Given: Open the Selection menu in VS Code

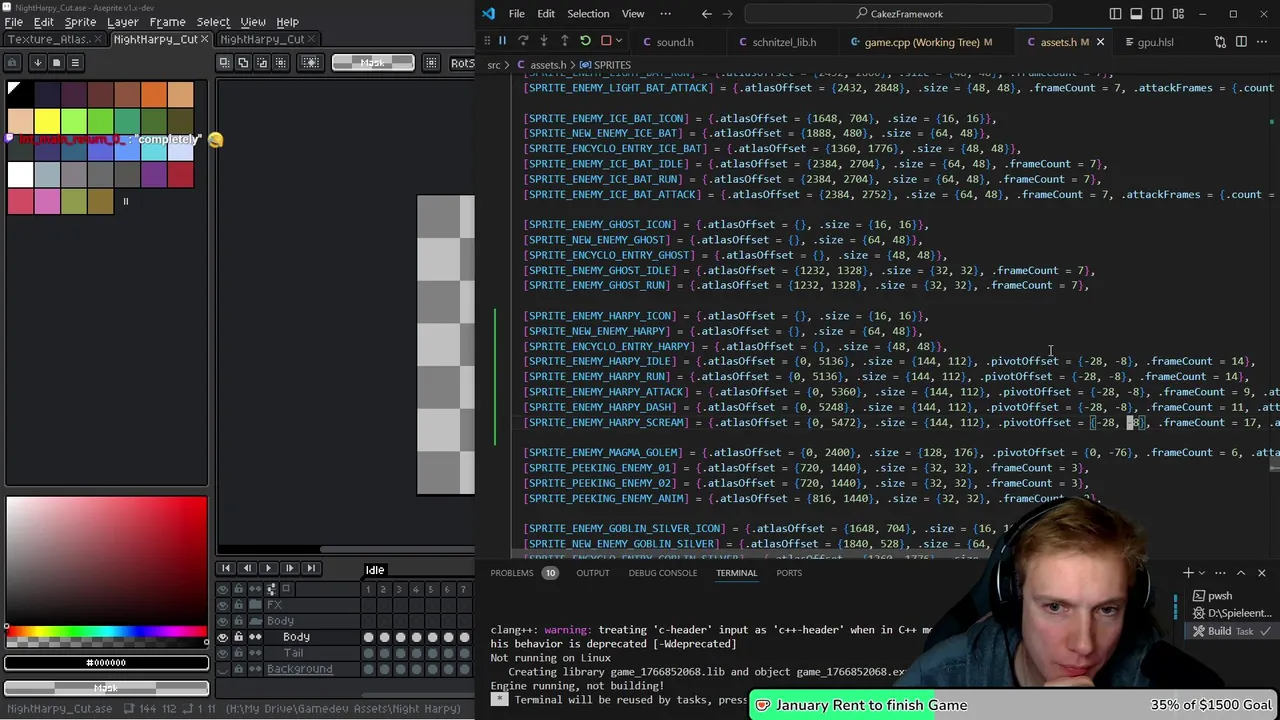Looking at the screenshot, I should pos(588,14).
